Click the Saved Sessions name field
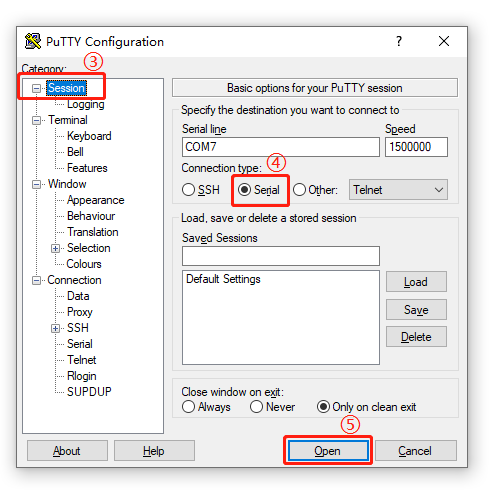Image resolution: width=496 pixels, height=492 pixels. [x=281, y=256]
